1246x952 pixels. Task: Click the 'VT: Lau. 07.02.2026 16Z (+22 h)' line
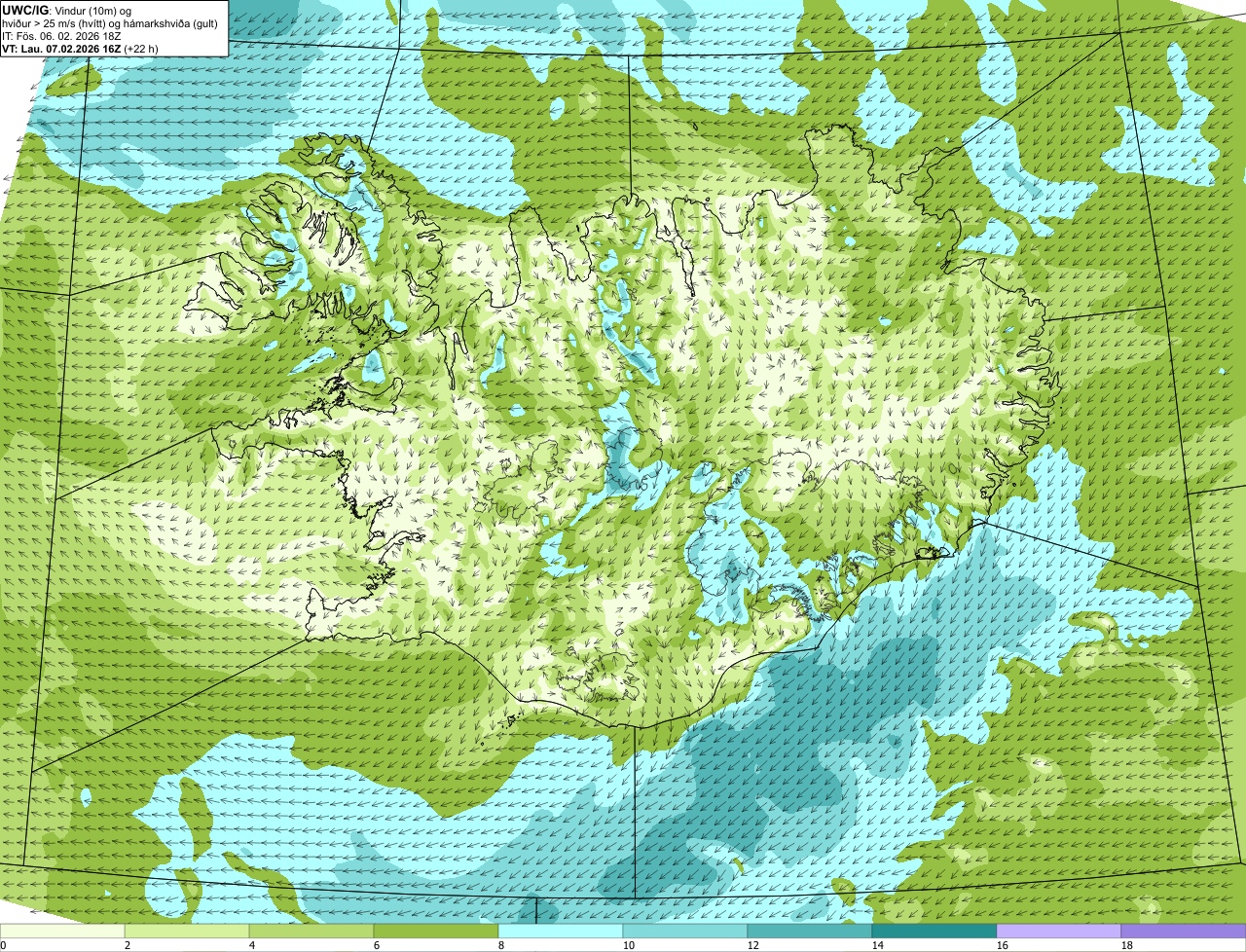(x=80, y=48)
